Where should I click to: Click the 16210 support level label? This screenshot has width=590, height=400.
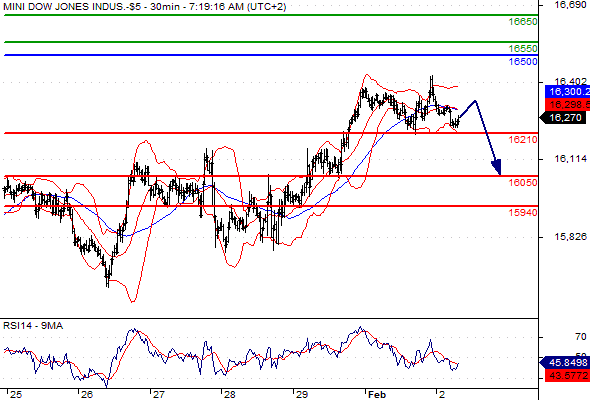[x=523, y=140]
